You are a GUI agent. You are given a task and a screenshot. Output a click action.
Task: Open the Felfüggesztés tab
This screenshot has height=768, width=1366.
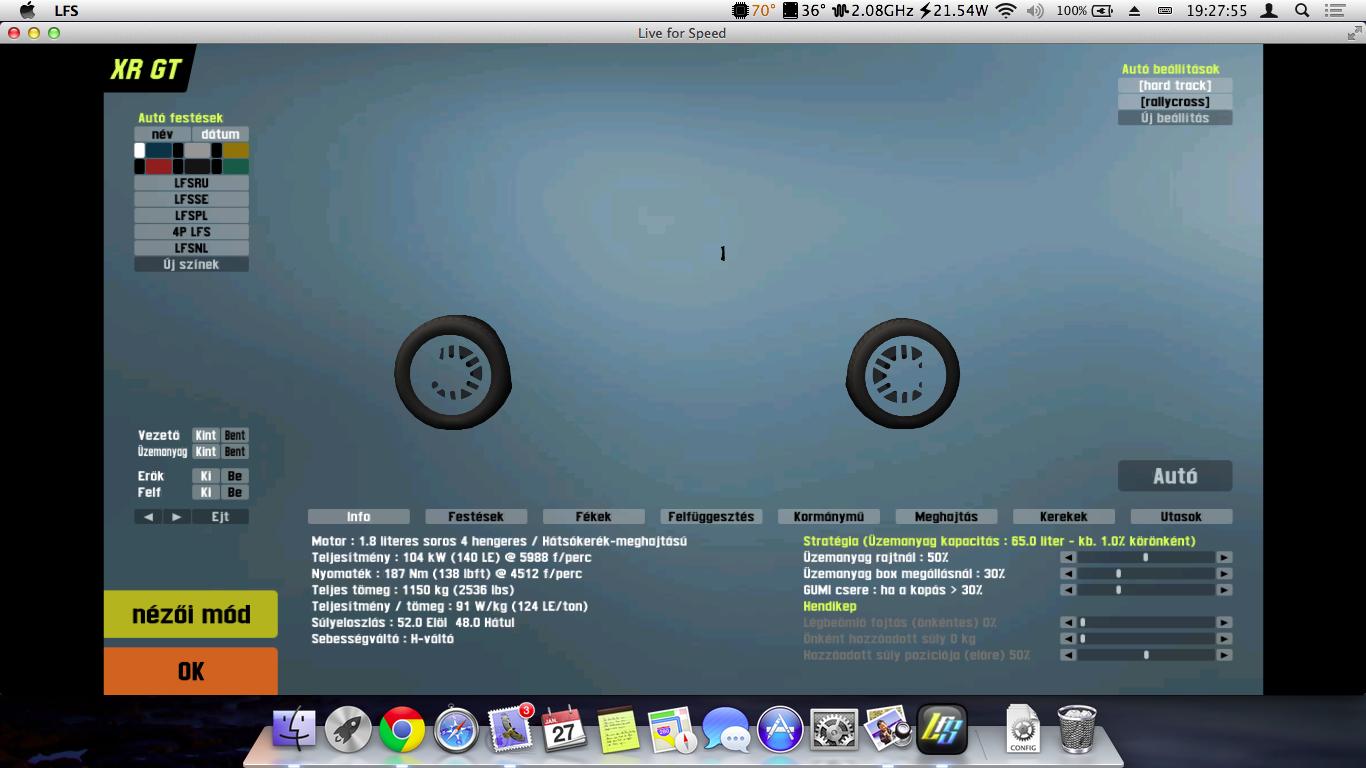[x=711, y=517]
